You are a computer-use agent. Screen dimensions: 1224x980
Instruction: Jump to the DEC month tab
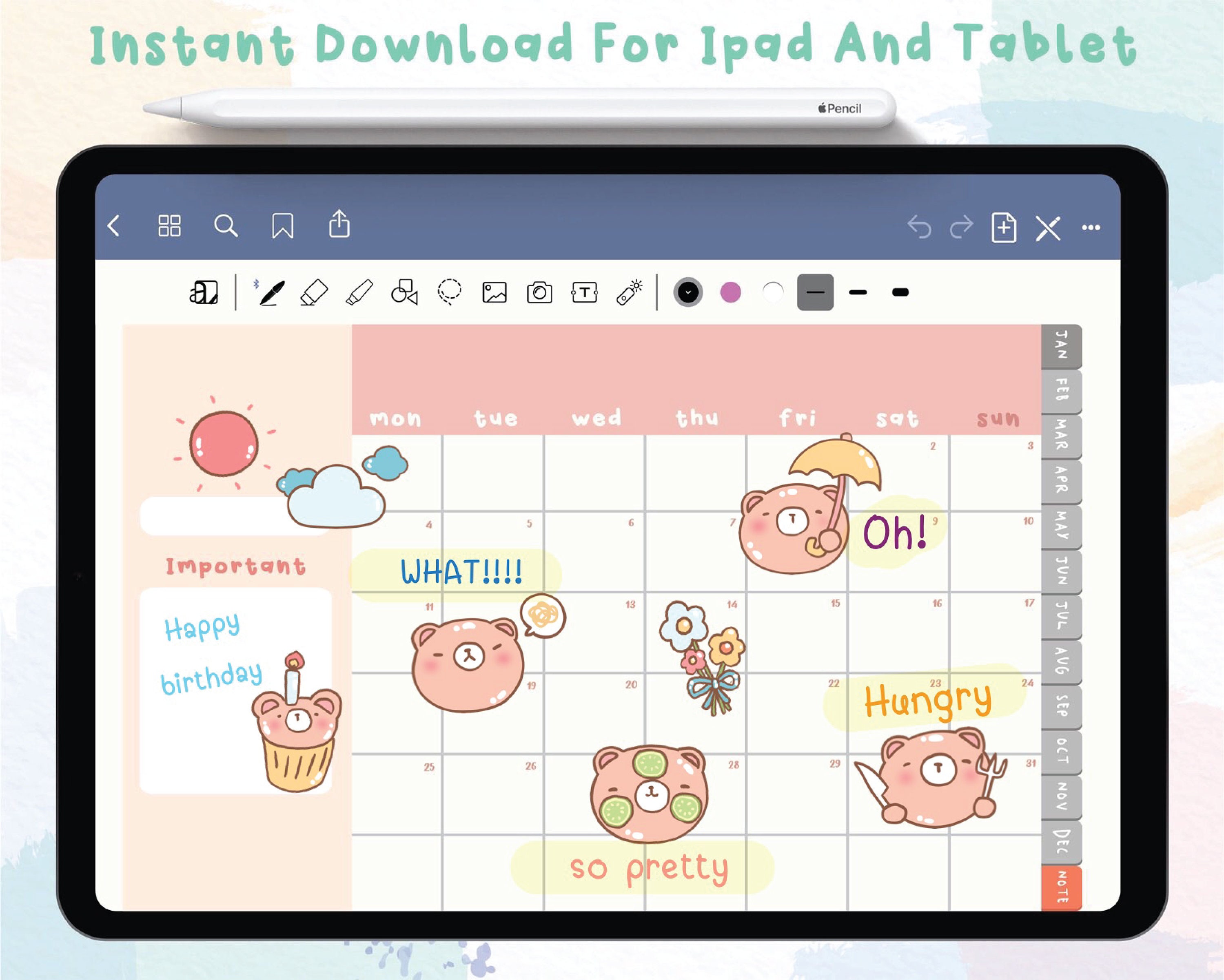[x=1061, y=843]
